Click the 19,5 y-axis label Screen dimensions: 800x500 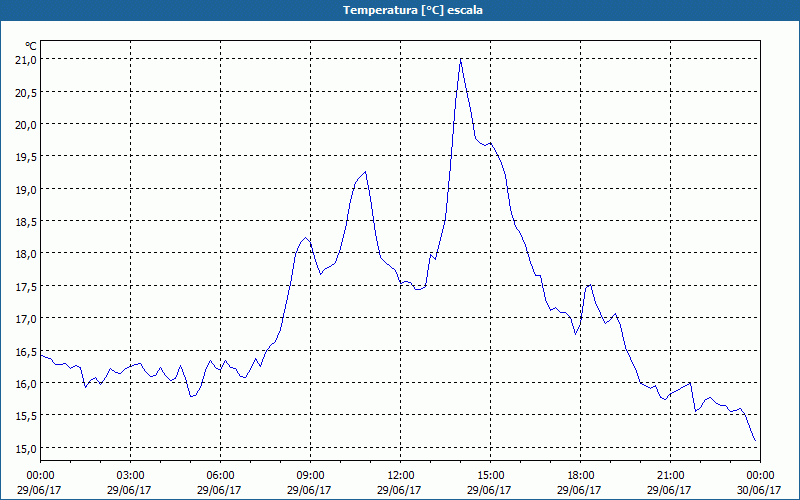tap(26, 157)
